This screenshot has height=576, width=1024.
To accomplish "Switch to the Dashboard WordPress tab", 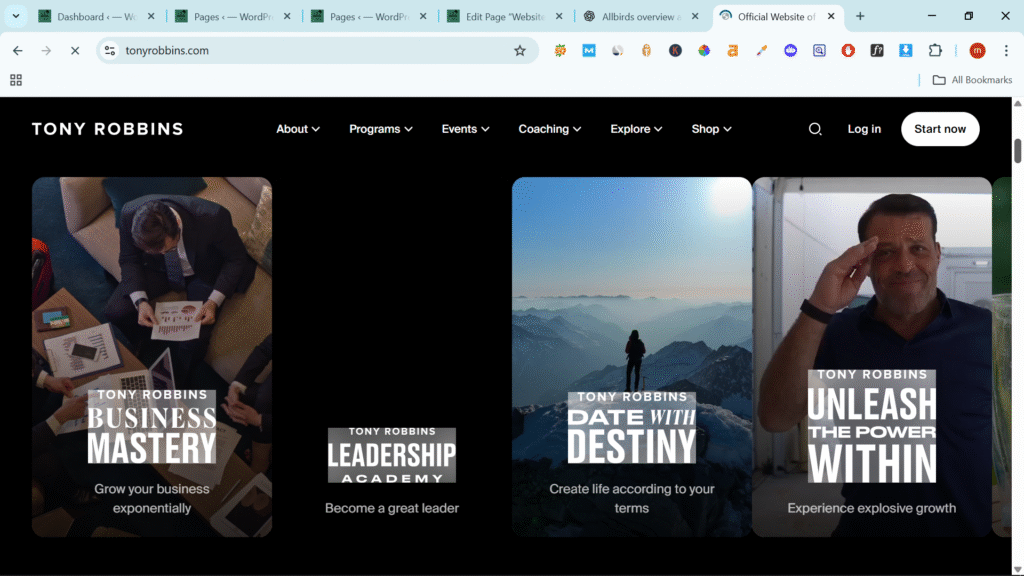I will 95,16.
